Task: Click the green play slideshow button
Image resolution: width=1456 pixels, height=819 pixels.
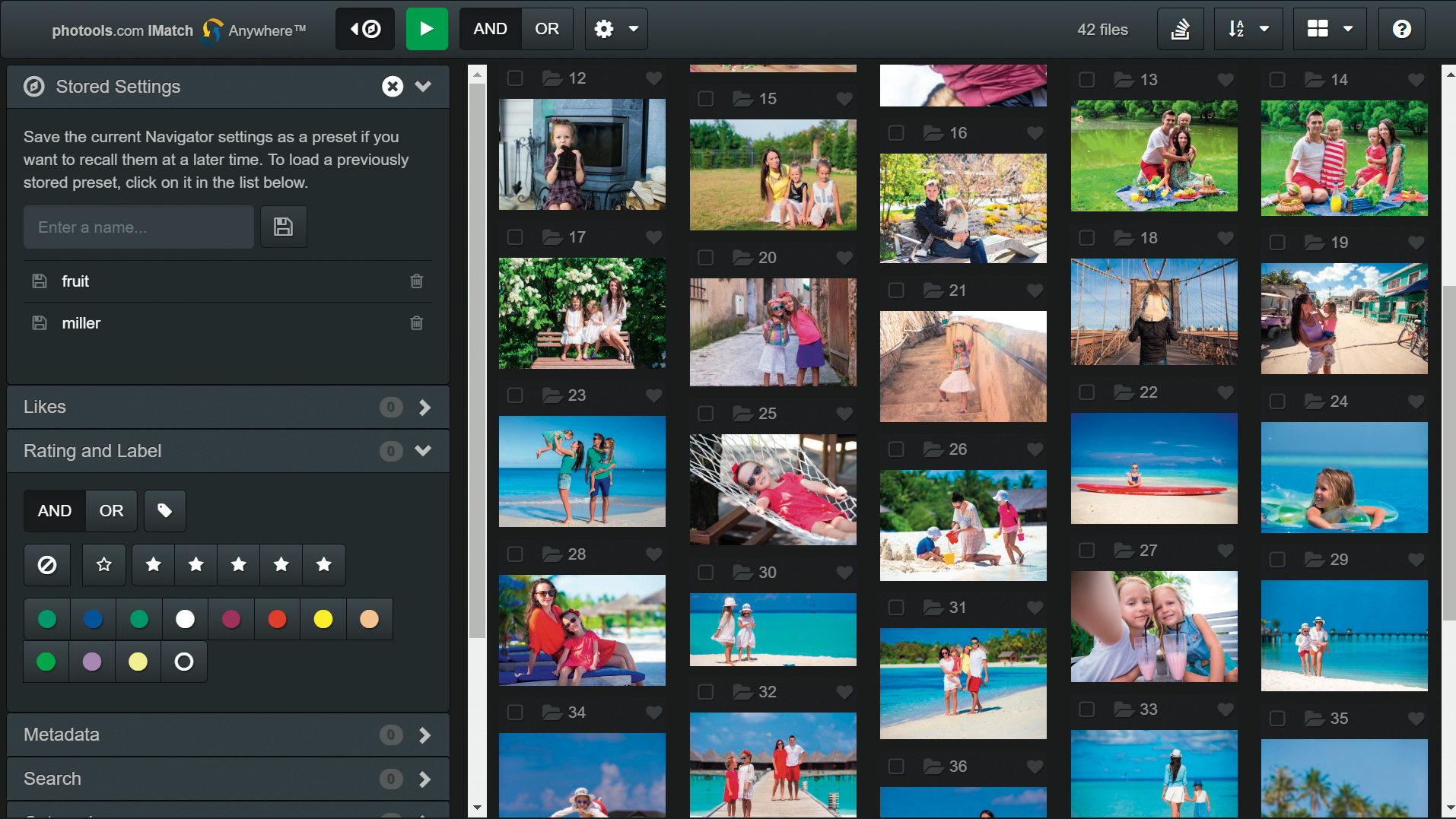Action: (426, 29)
